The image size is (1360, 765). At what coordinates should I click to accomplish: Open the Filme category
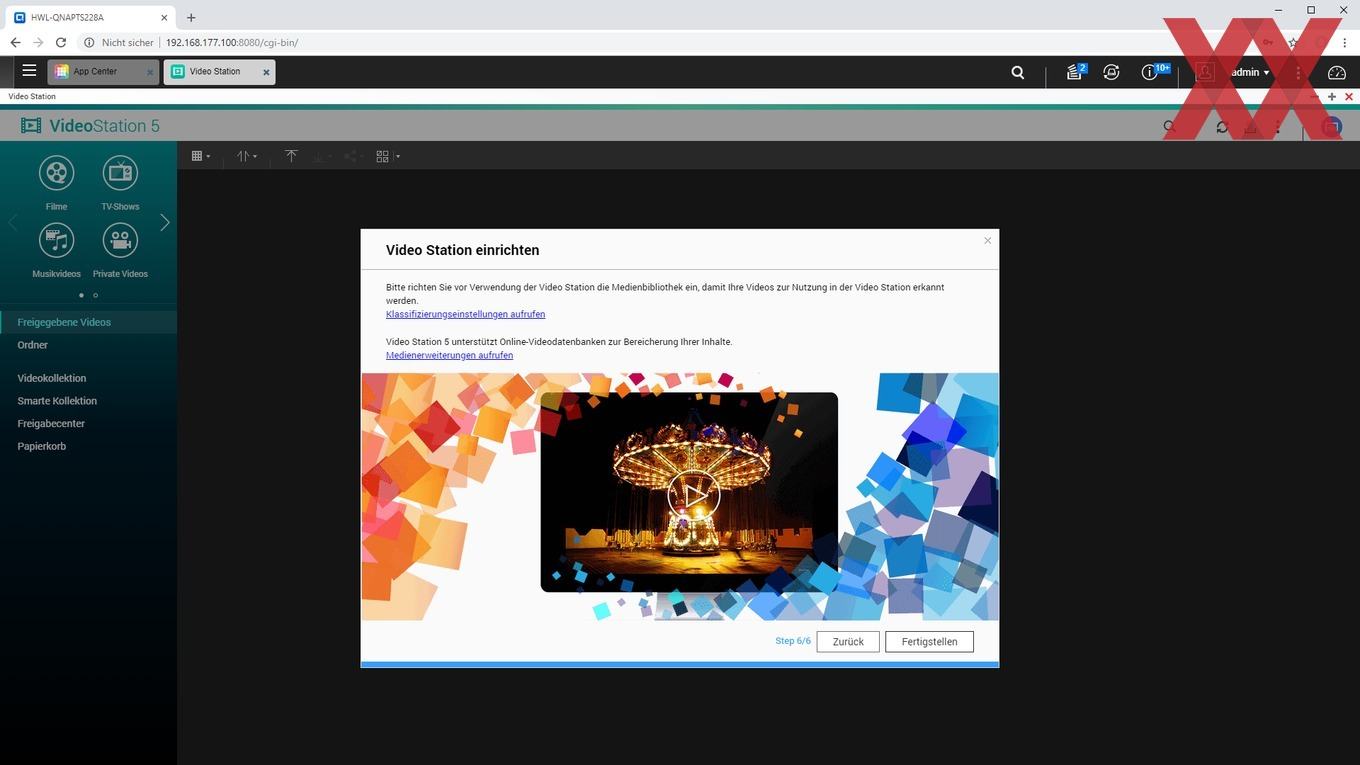tap(57, 183)
